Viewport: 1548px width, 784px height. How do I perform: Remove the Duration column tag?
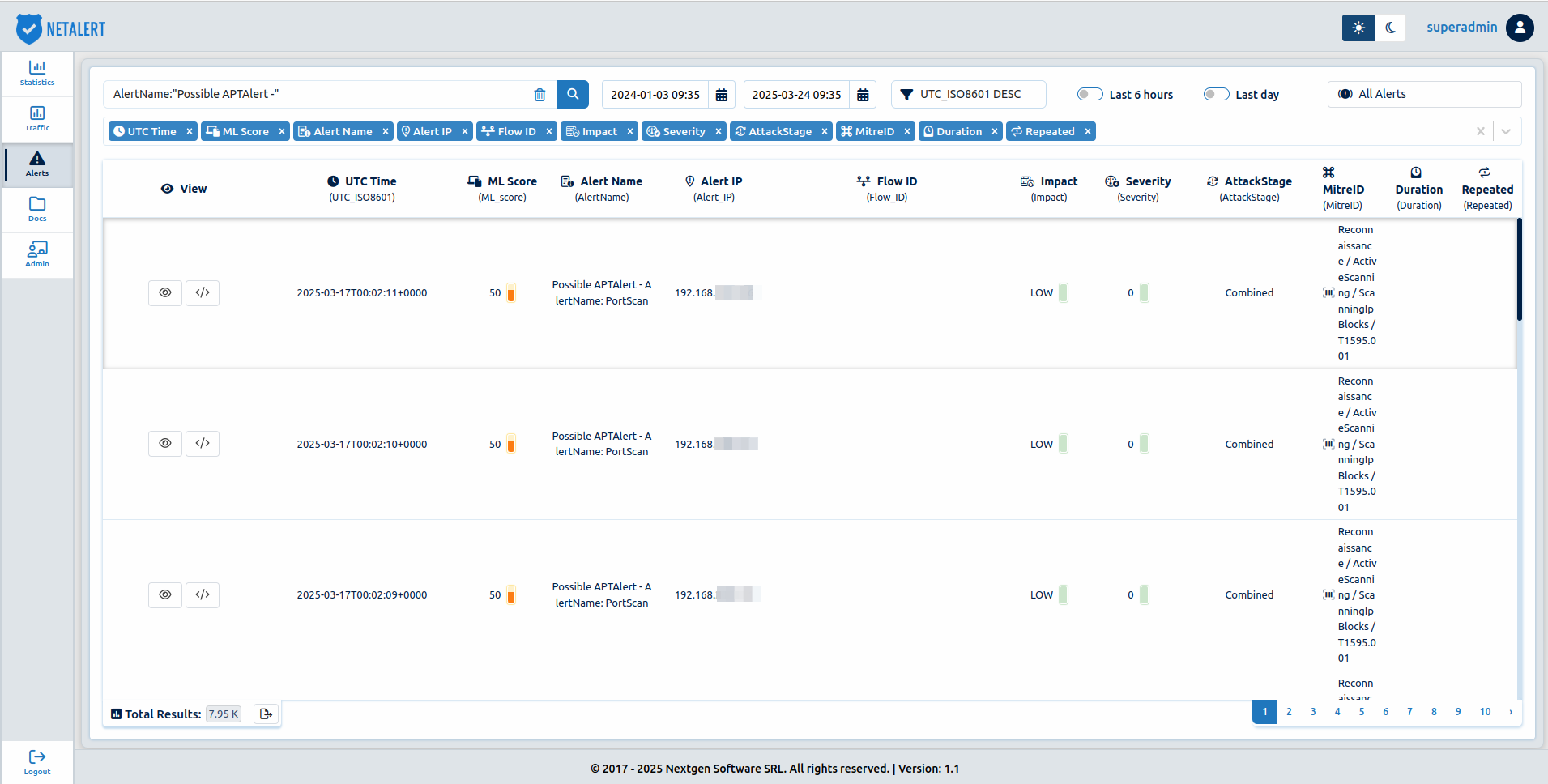(995, 131)
